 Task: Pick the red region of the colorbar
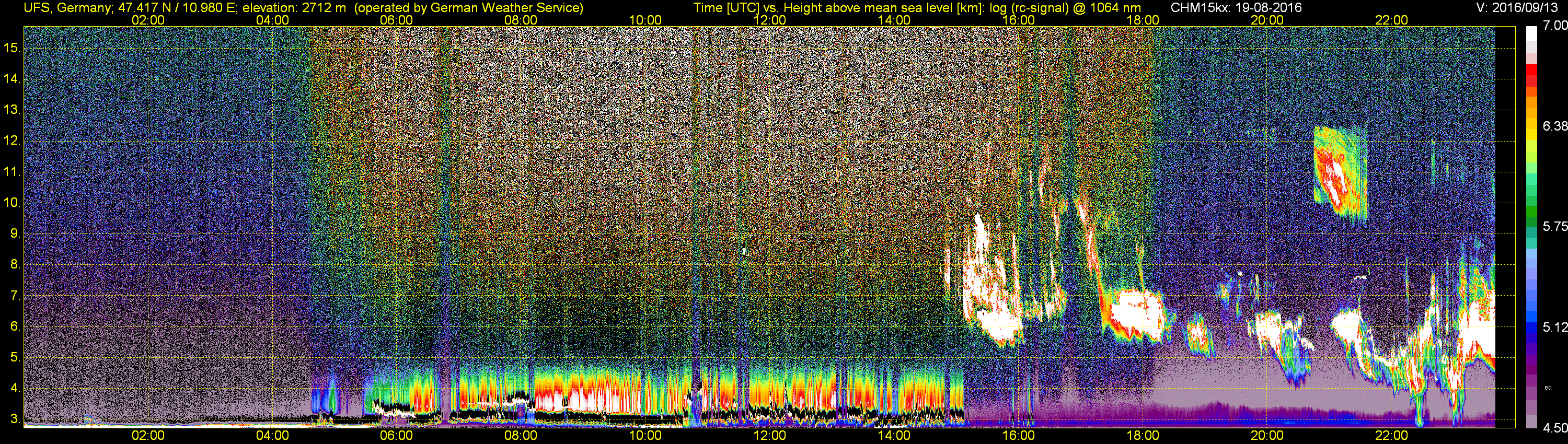point(1531,79)
